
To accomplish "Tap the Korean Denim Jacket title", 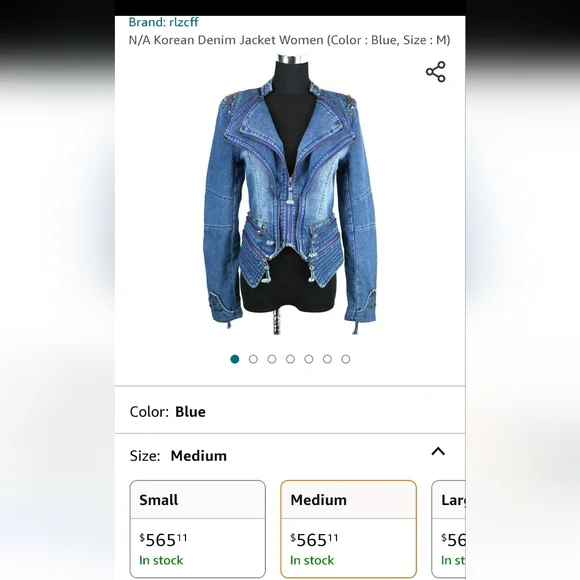I will [x=289, y=40].
